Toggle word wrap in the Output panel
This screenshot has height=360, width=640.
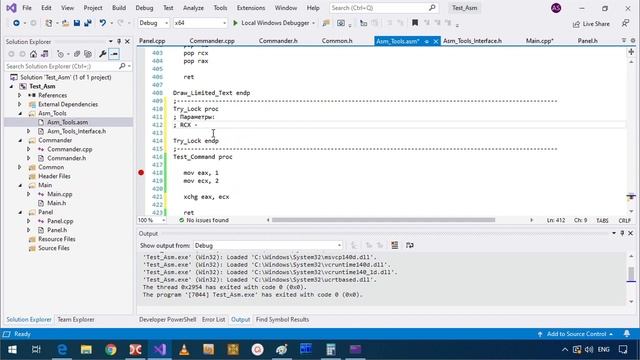tap(409, 245)
